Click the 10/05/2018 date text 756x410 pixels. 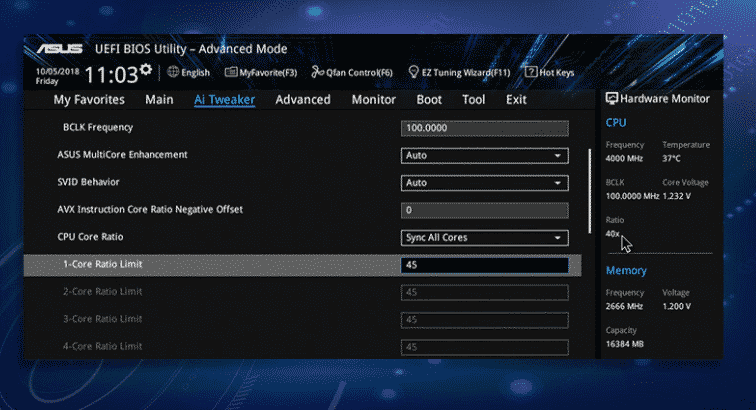pyautogui.click(x=57, y=71)
